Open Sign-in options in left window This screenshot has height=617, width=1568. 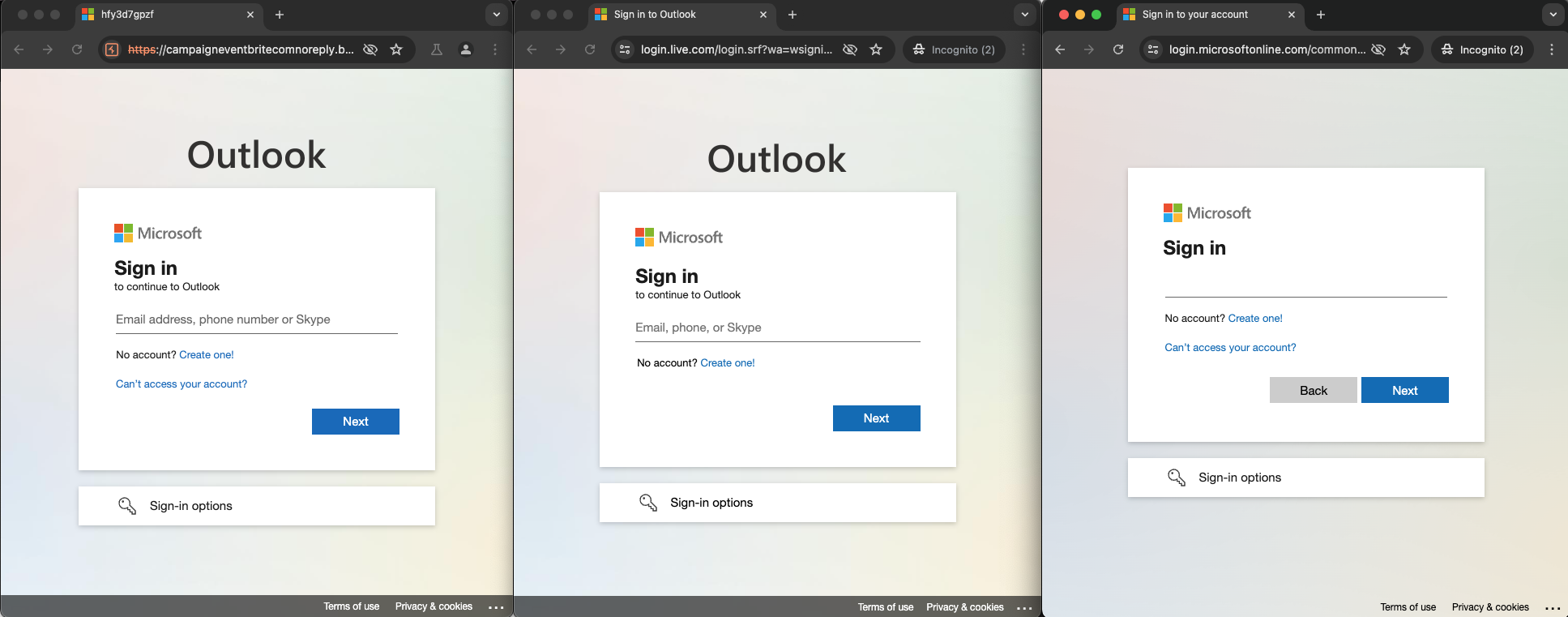pyautogui.click(x=257, y=506)
